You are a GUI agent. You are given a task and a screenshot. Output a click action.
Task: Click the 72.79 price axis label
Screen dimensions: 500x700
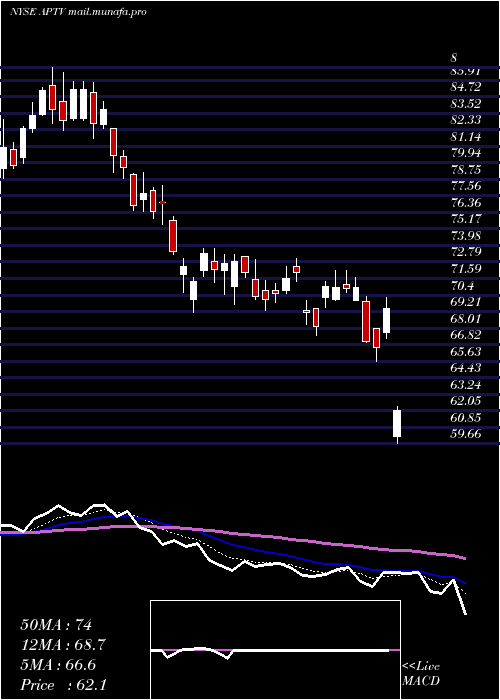466,252
